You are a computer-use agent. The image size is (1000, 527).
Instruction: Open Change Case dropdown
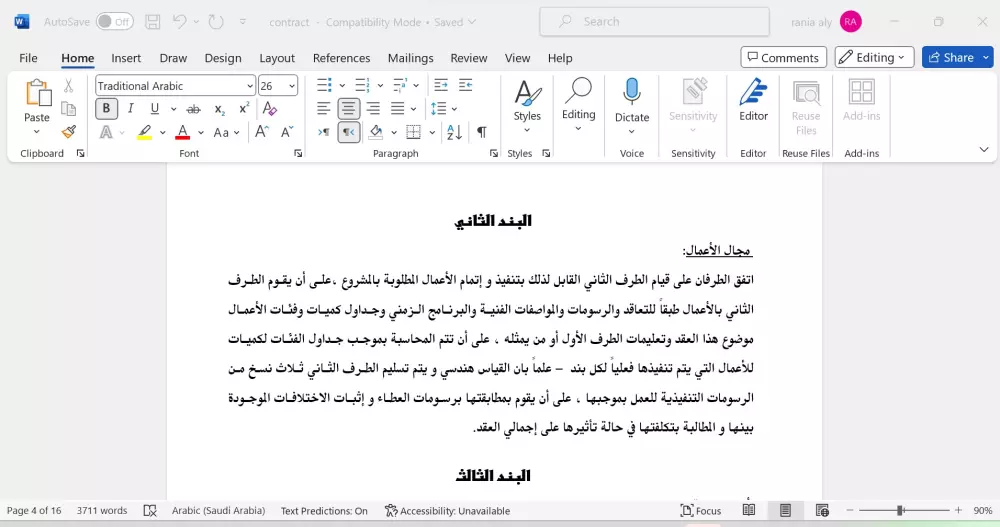[x=226, y=133]
